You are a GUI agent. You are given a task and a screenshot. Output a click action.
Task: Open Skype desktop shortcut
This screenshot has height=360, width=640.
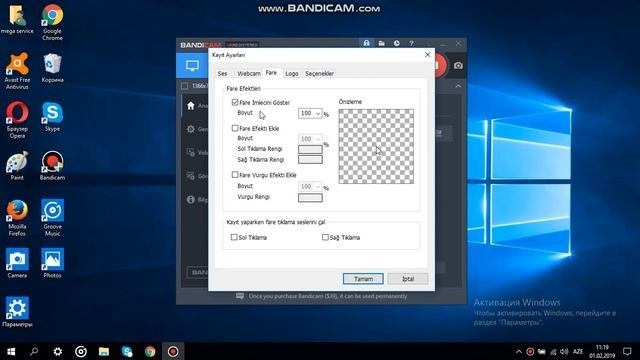[52, 117]
